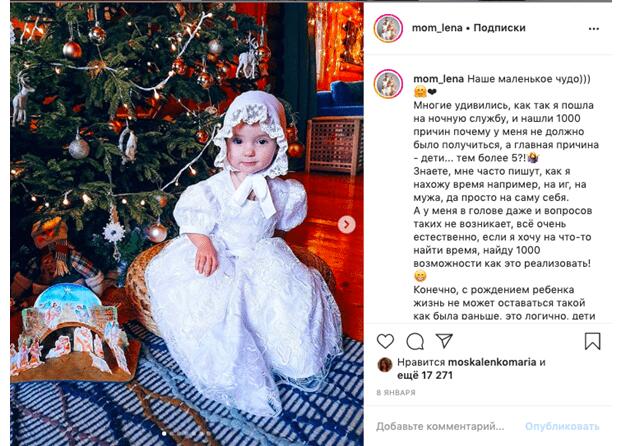Screen dimensions: 621x446
Task: Click the baby photo in the post
Action: (x=187, y=224)
